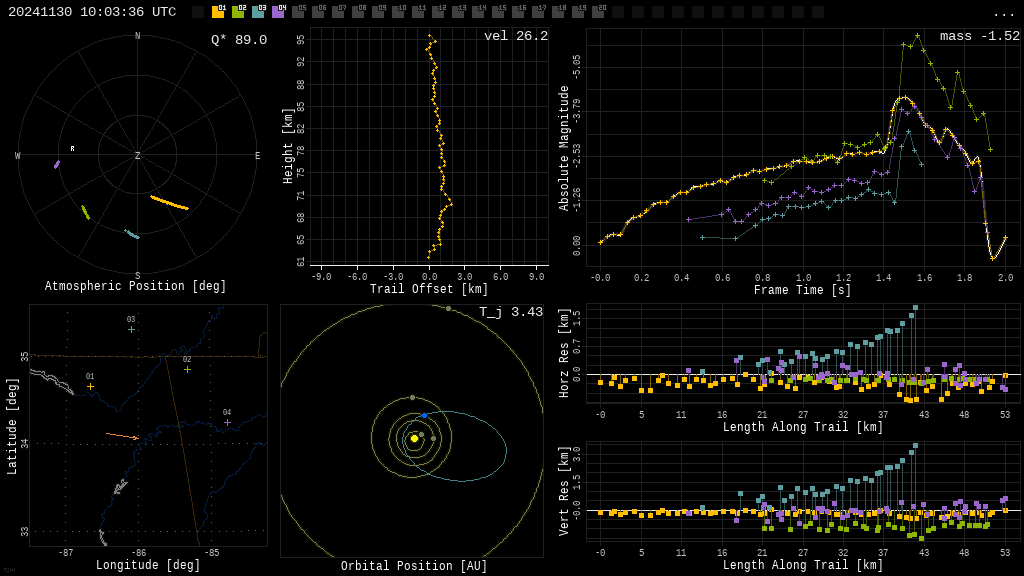Select the gray station 05 slot
Image resolution: width=1024 pixels, height=576 pixels.
298,11
